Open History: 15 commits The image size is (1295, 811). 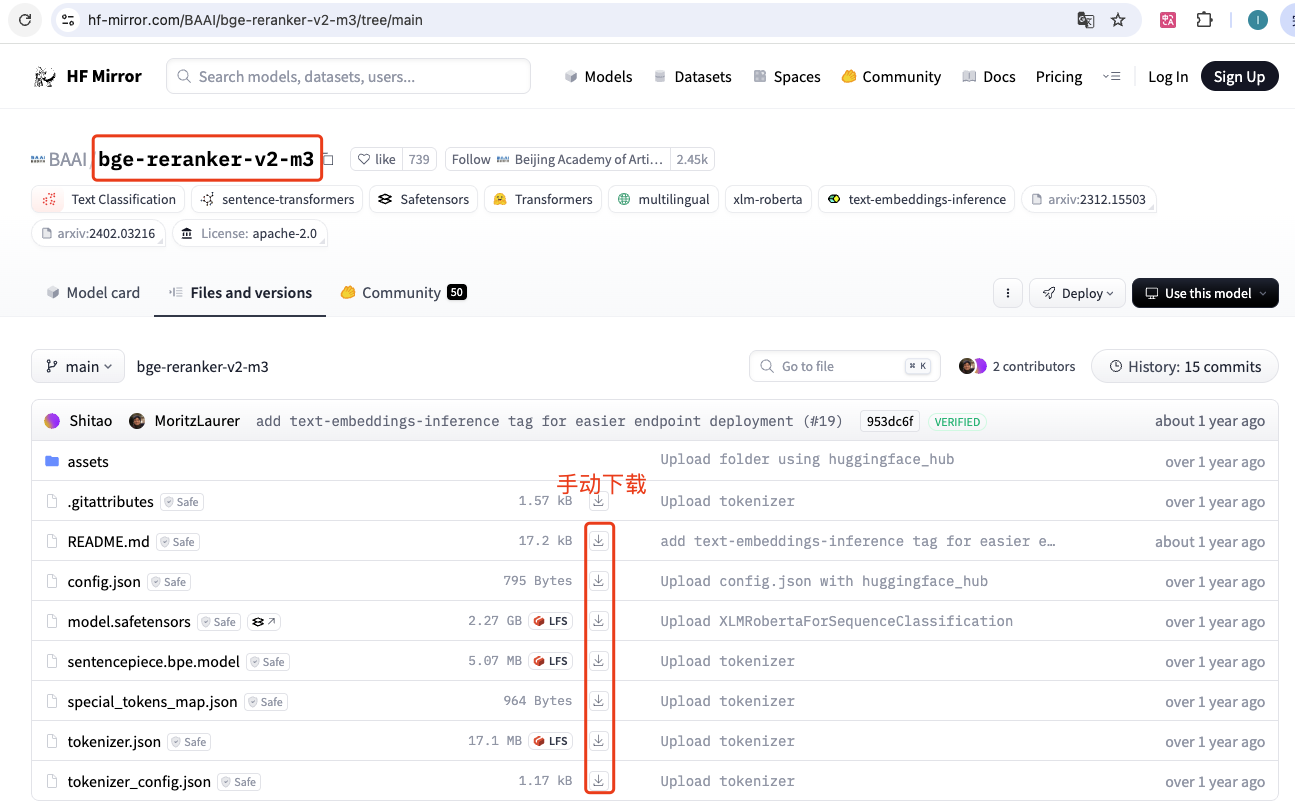(x=1185, y=366)
